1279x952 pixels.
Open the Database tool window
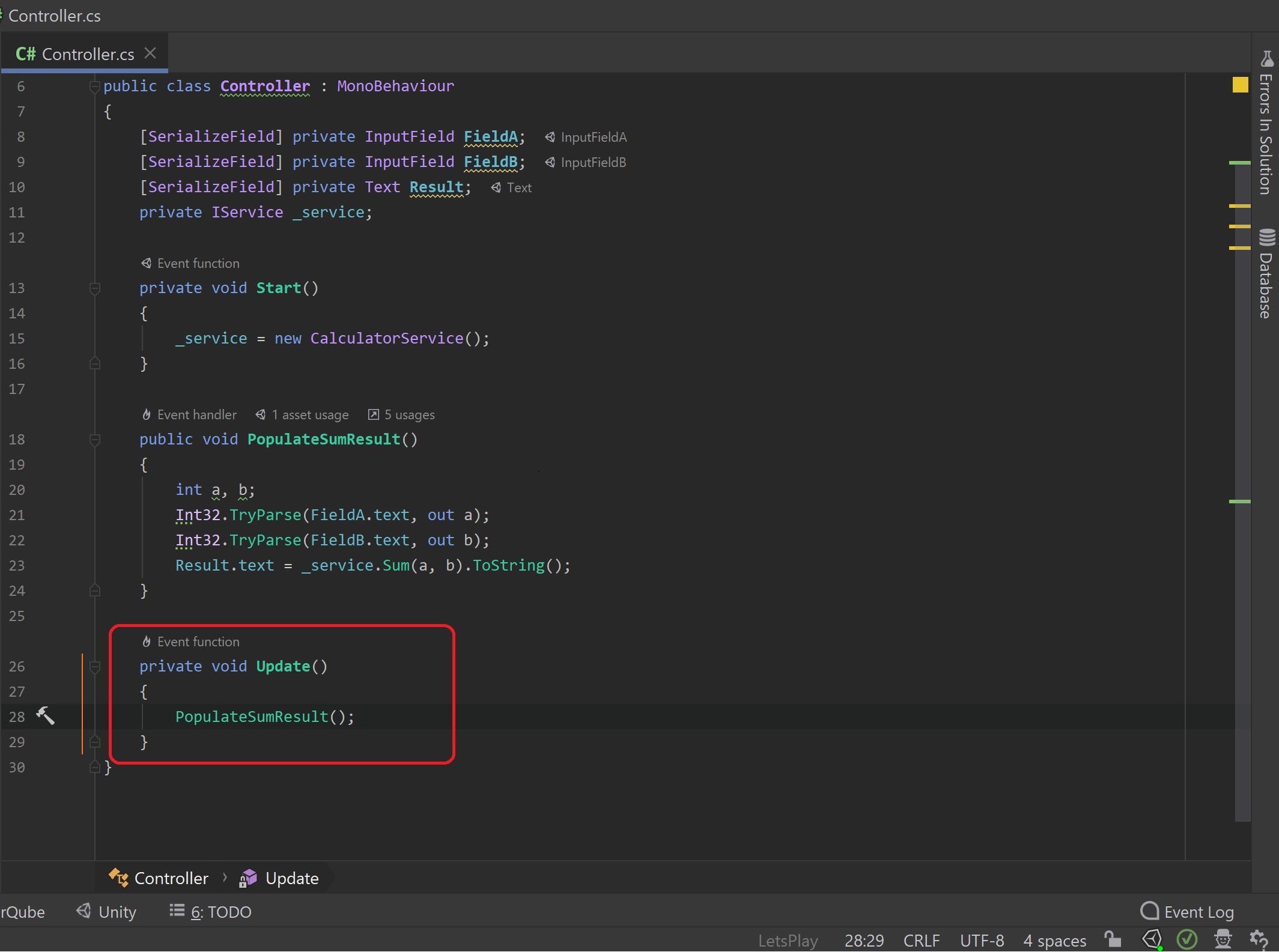tap(1266, 274)
